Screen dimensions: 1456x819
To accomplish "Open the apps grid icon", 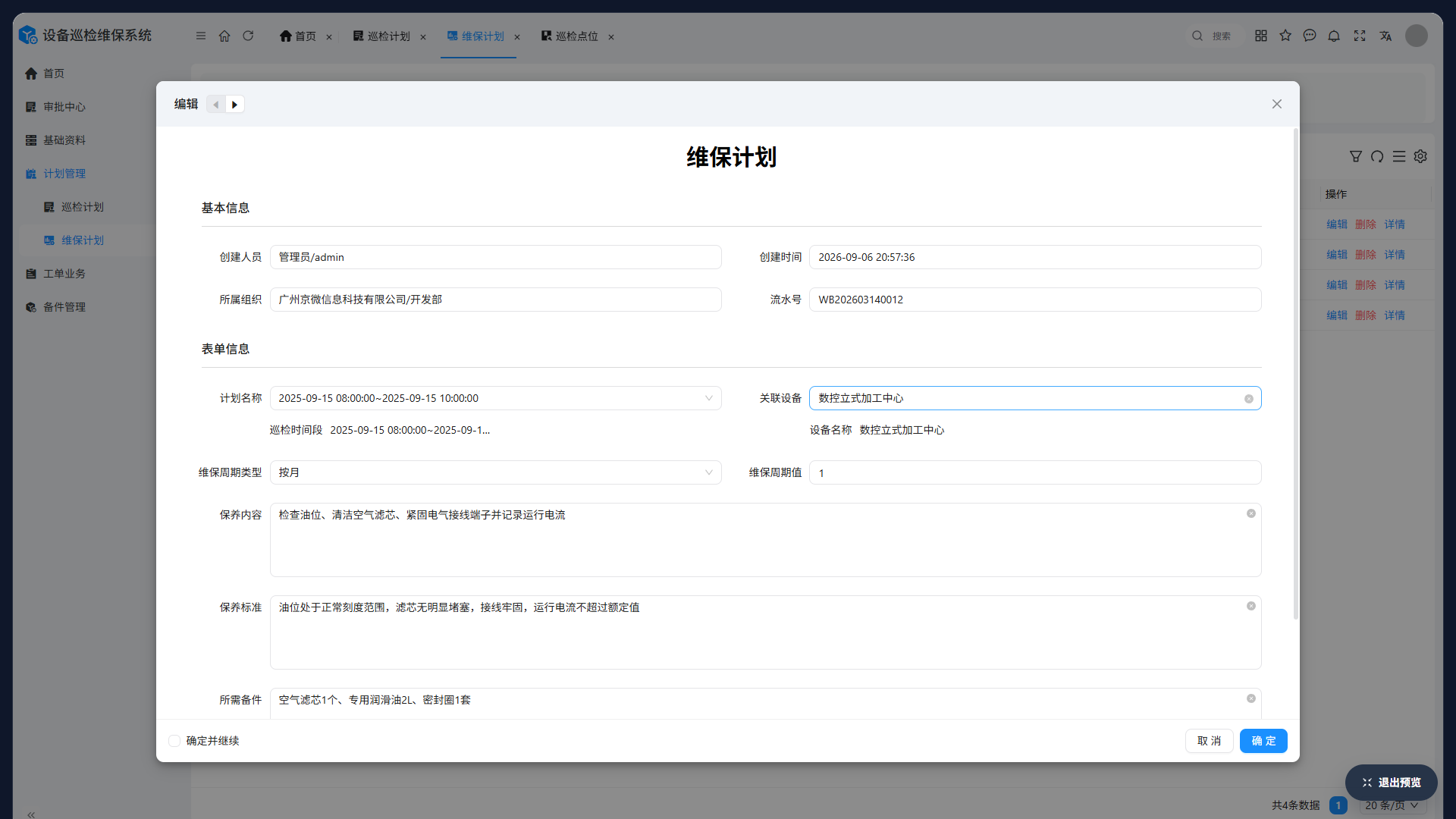I will click(1261, 36).
